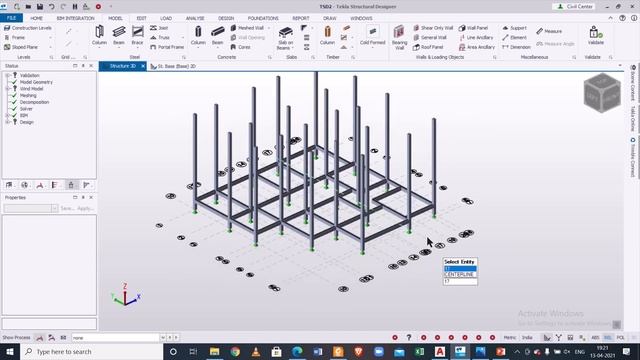The height and width of the screenshot is (360, 640).
Task: Click the Measure tool
Action: [x=549, y=31]
